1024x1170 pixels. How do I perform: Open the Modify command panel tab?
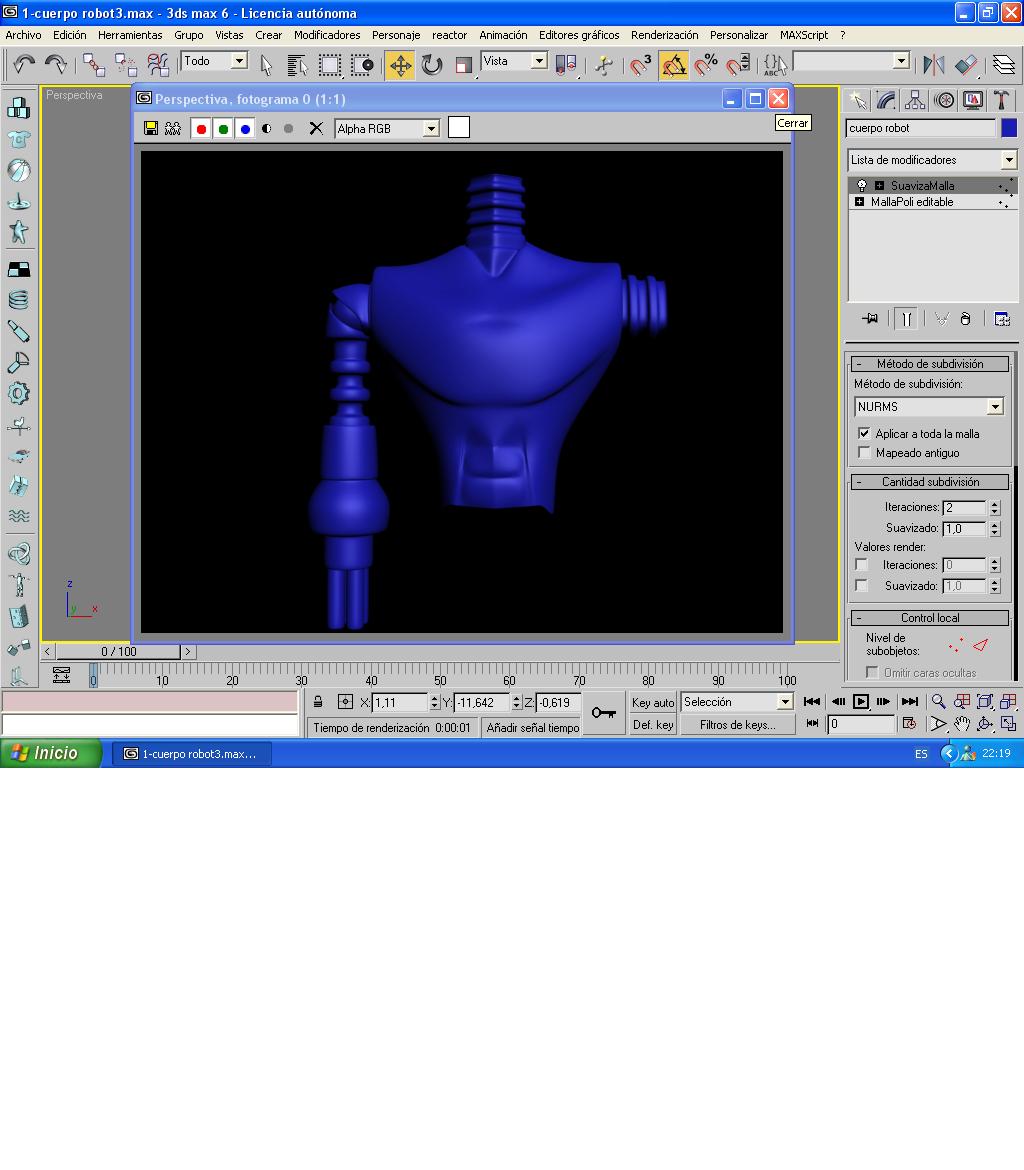886,100
